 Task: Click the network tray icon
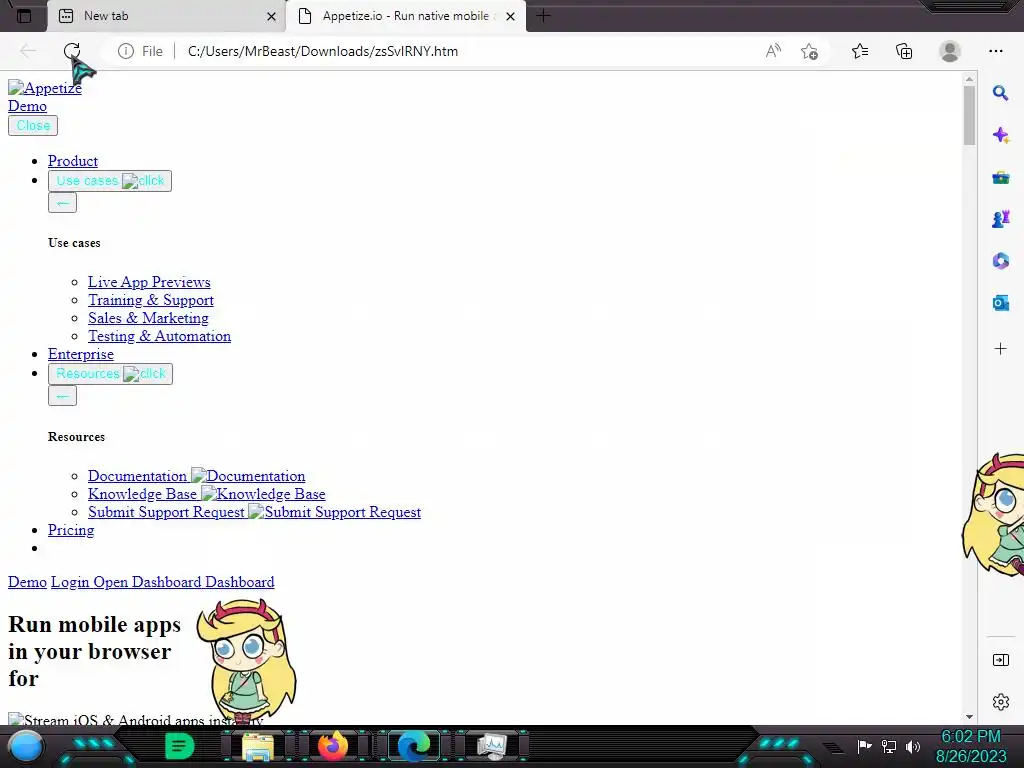tap(889, 746)
